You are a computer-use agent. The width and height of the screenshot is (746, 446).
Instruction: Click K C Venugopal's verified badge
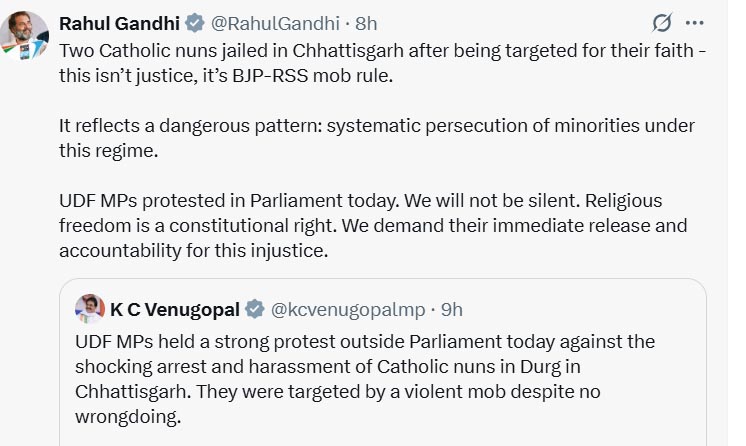pyautogui.click(x=256, y=309)
